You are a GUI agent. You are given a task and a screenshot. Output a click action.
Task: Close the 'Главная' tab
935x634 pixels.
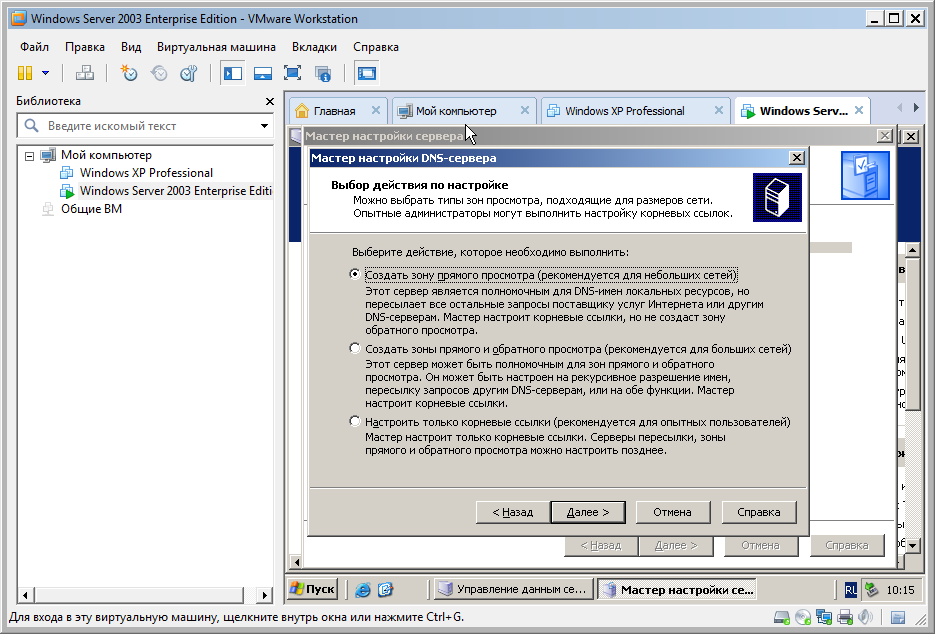click(376, 110)
